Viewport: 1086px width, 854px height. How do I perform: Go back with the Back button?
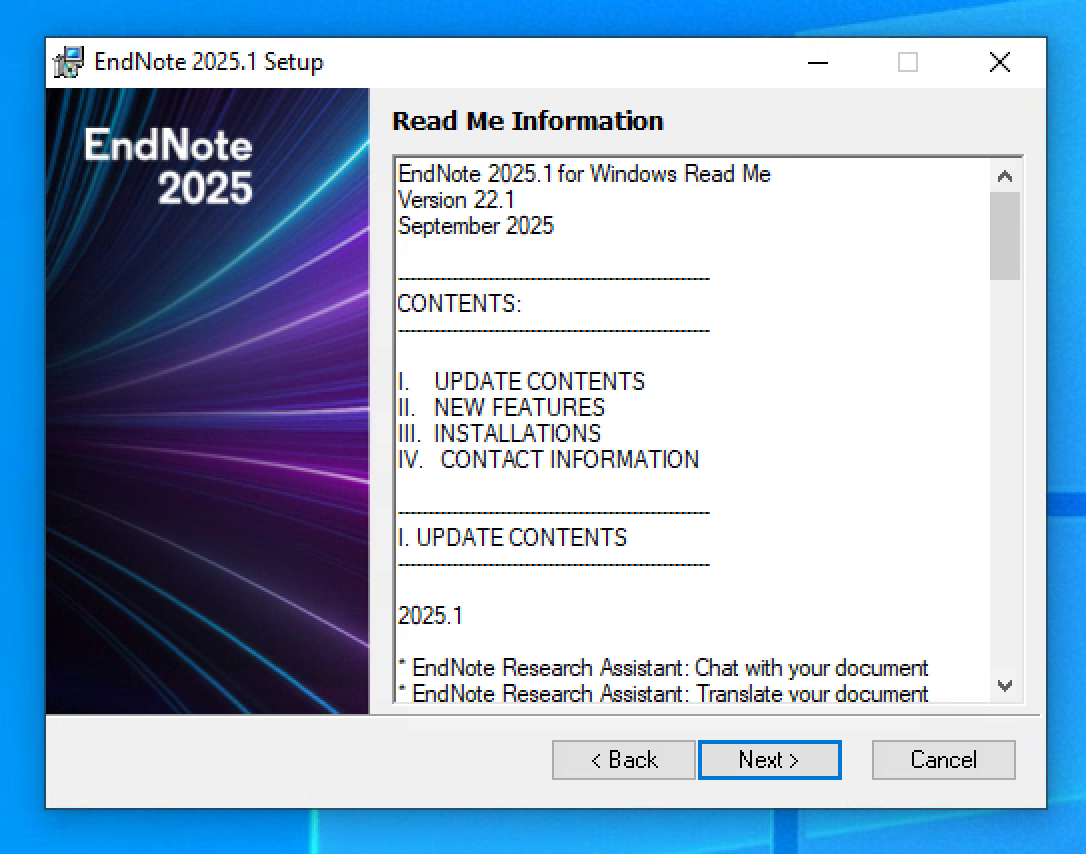click(x=623, y=760)
